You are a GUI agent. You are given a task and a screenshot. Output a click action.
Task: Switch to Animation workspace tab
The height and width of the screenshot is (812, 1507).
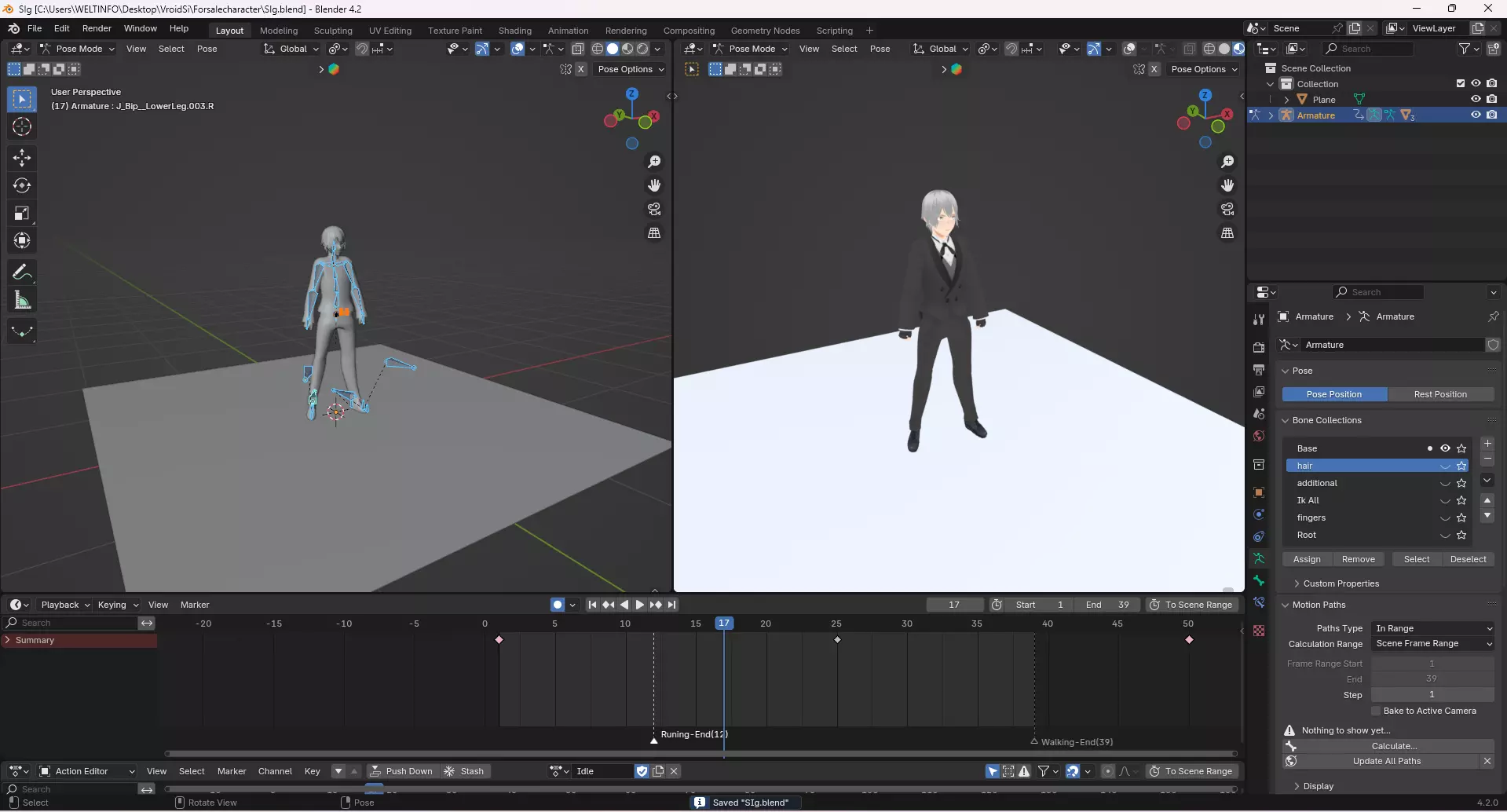tap(568, 31)
